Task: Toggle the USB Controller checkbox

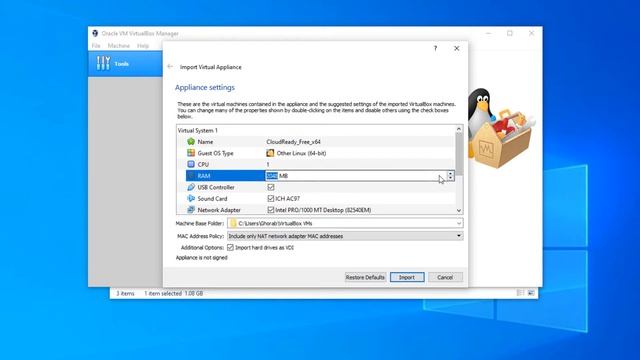Action: click(x=271, y=187)
